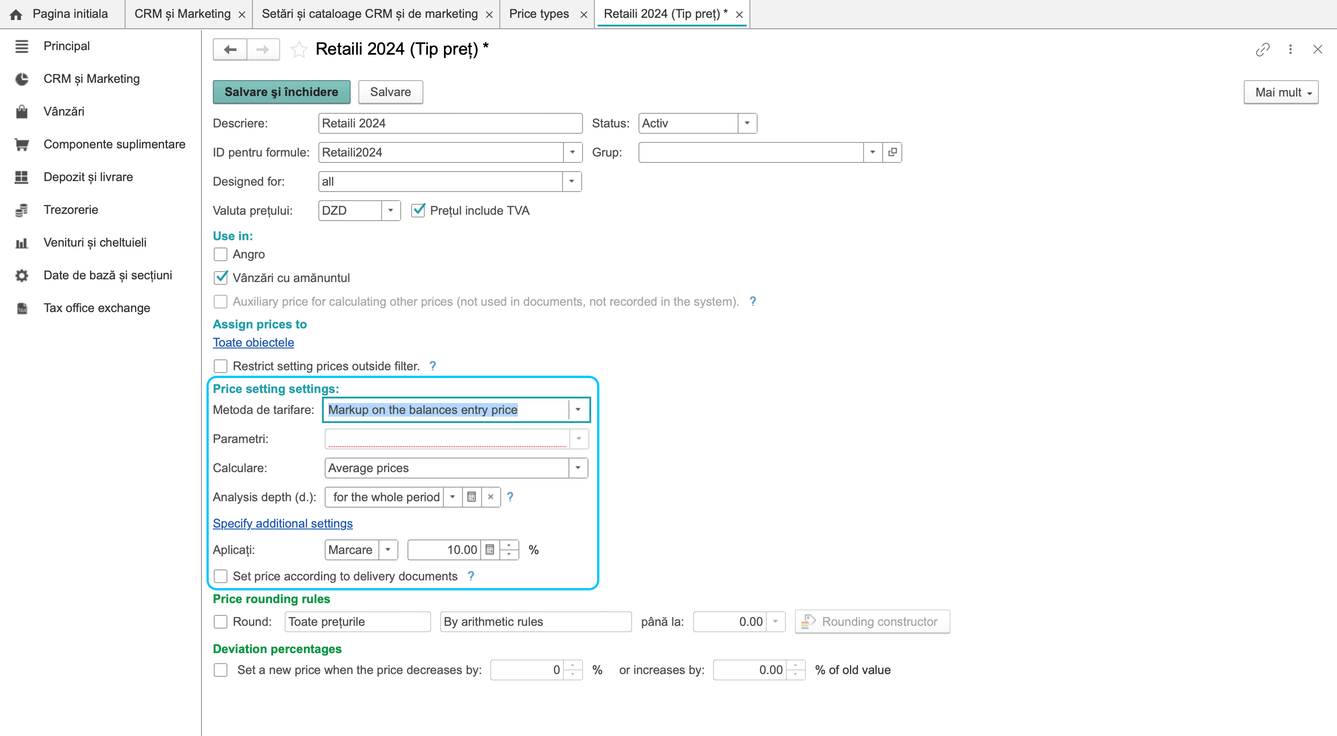
Task: Enable the Angro checkbox
Action: tap(221, 254)
